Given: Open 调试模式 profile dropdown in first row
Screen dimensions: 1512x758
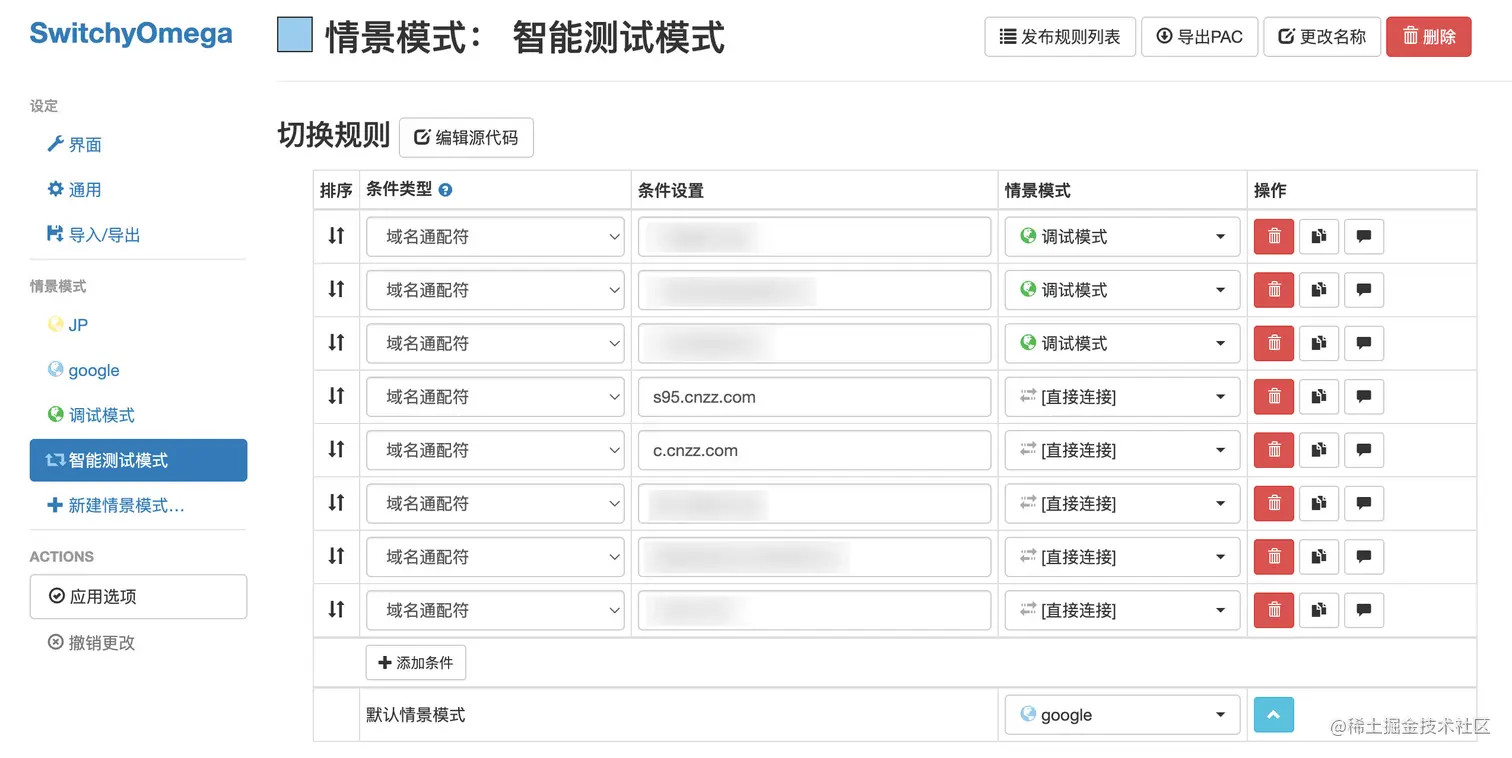Looking at the screenshot, I should (x=1122, y=237).
